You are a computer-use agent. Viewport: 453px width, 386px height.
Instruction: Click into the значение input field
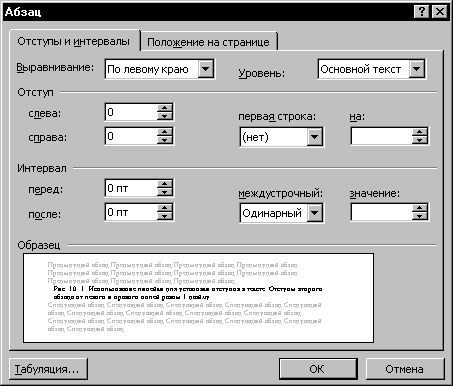tap(382, 212)
